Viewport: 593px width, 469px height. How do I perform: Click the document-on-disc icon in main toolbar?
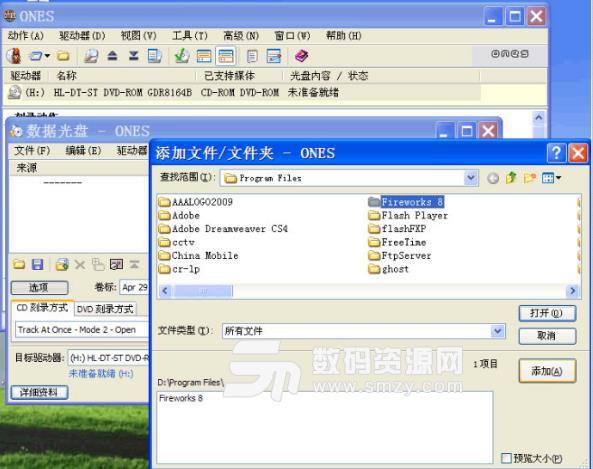click(154, 56)
